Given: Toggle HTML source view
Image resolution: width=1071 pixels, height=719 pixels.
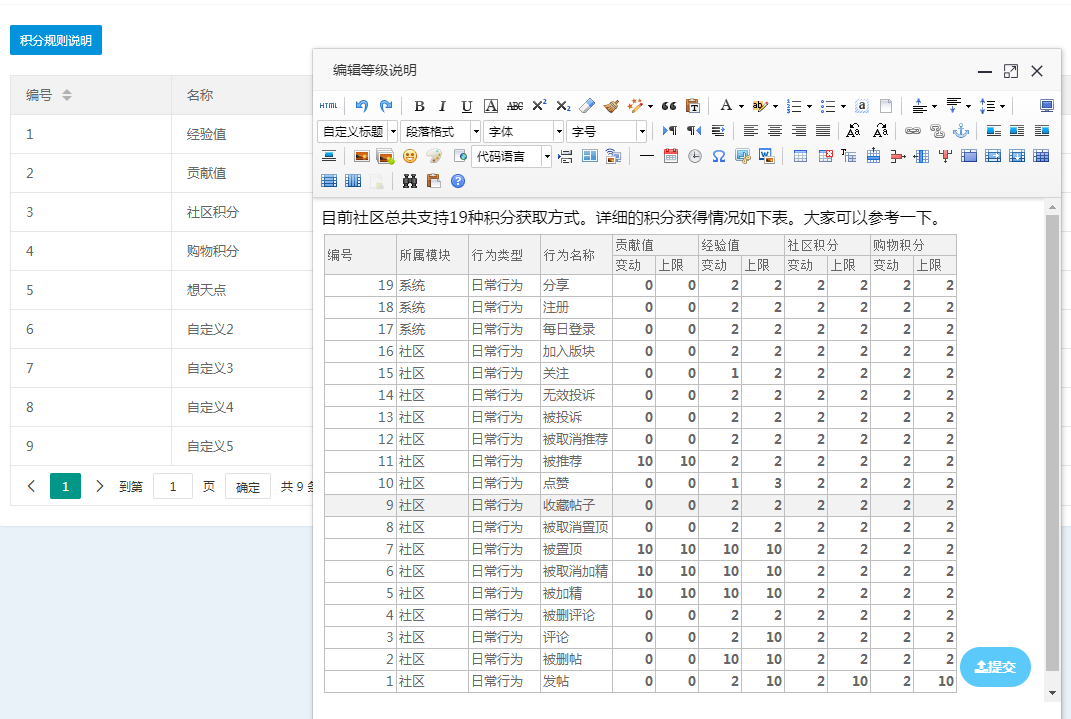Looking at the screenshot, I should 329,106.
